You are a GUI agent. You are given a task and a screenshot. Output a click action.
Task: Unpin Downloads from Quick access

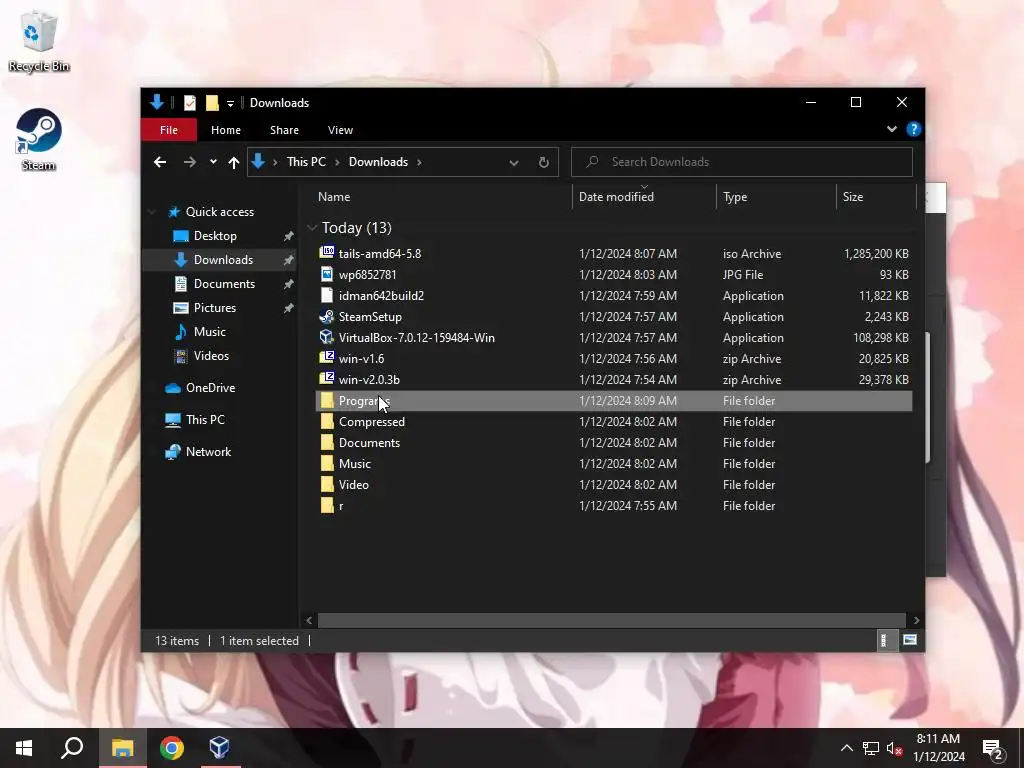pyautogui.click(x=288, y=260)
